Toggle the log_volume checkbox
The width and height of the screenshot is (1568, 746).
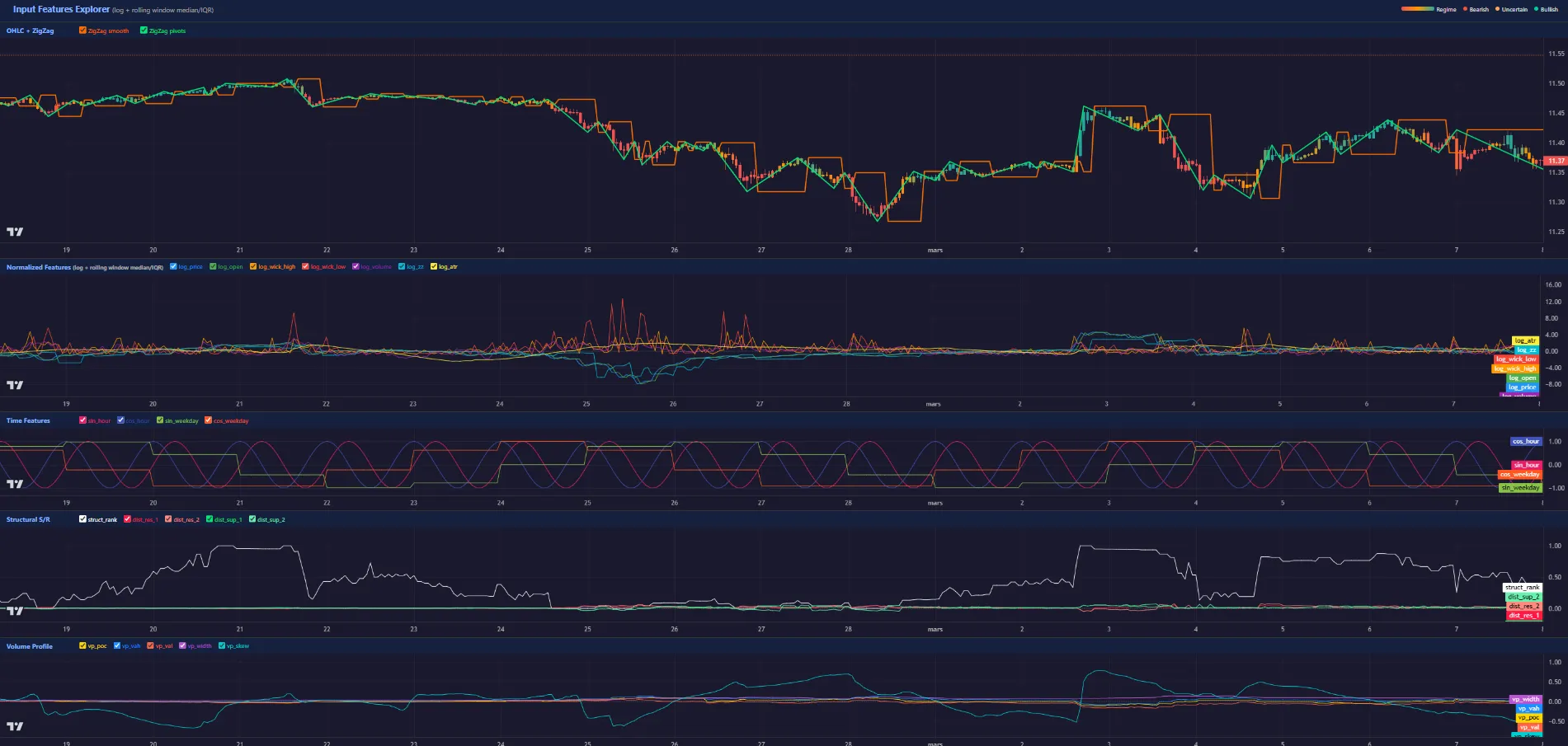pos(356,266)
